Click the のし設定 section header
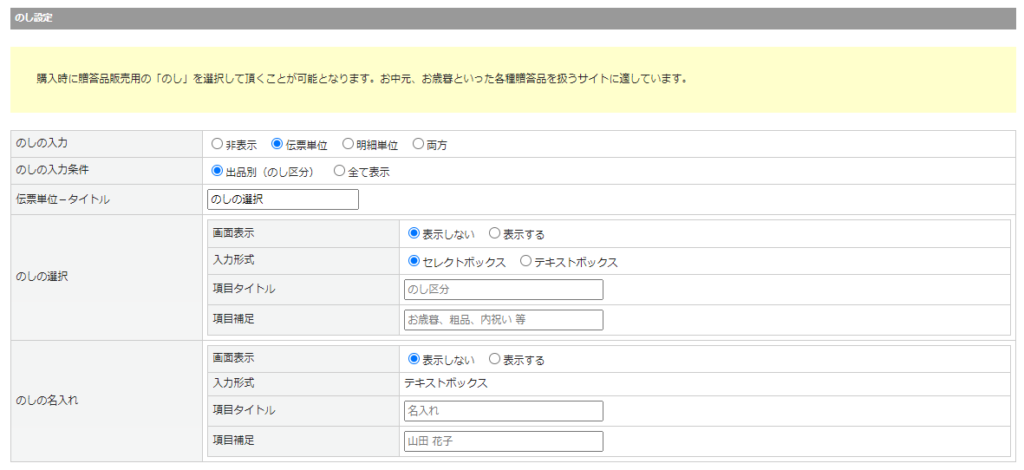Image resolution: width=1024 pixels, height=470 pixels. 35,18
